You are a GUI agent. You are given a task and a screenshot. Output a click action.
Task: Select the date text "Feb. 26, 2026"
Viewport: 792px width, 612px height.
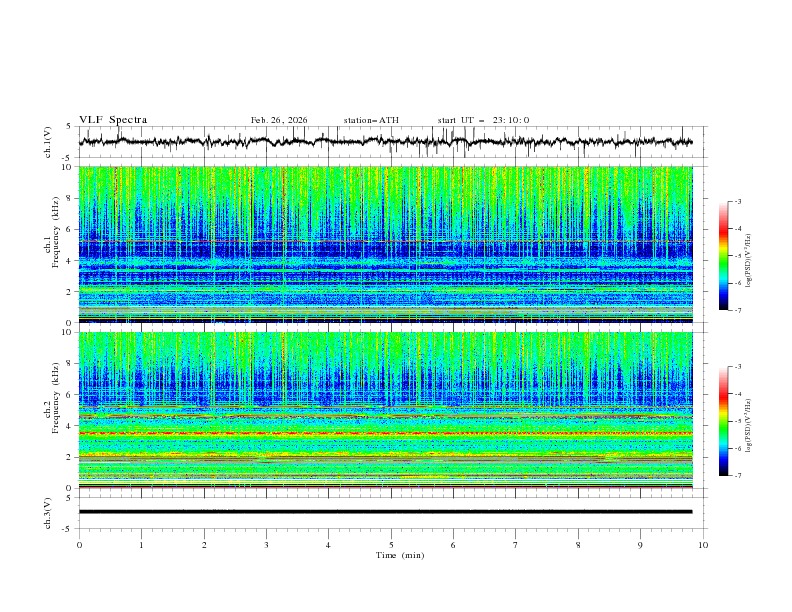[279, 120]
